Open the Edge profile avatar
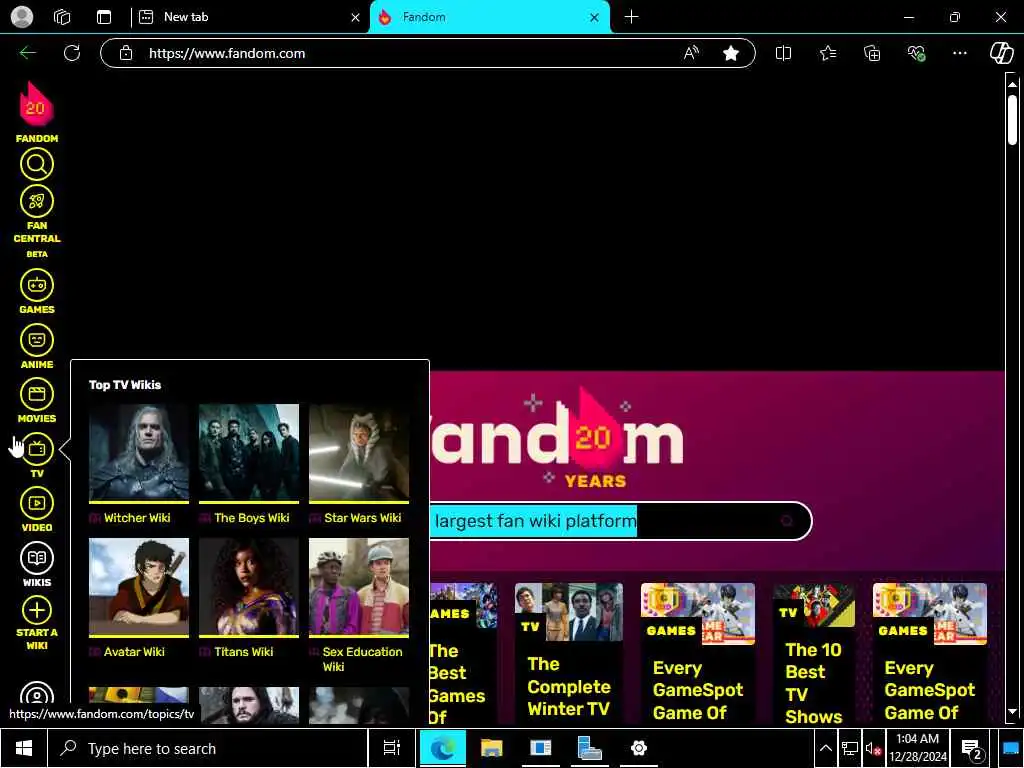The width and height of the screenshot is (1024, 768). point(22,17)
